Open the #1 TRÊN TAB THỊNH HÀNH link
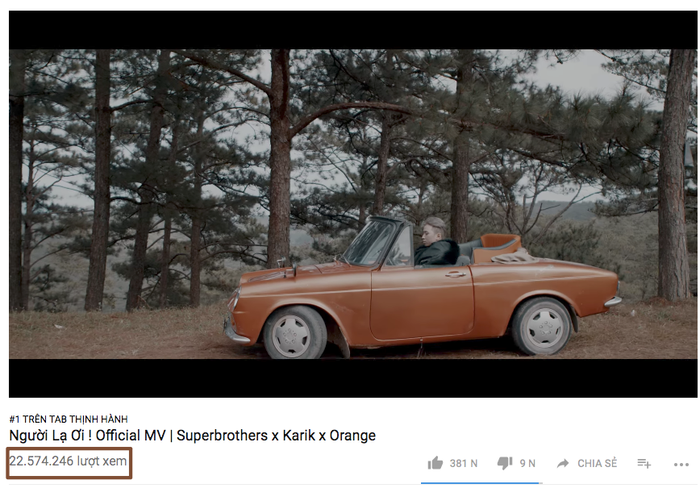 coord(68,419)
